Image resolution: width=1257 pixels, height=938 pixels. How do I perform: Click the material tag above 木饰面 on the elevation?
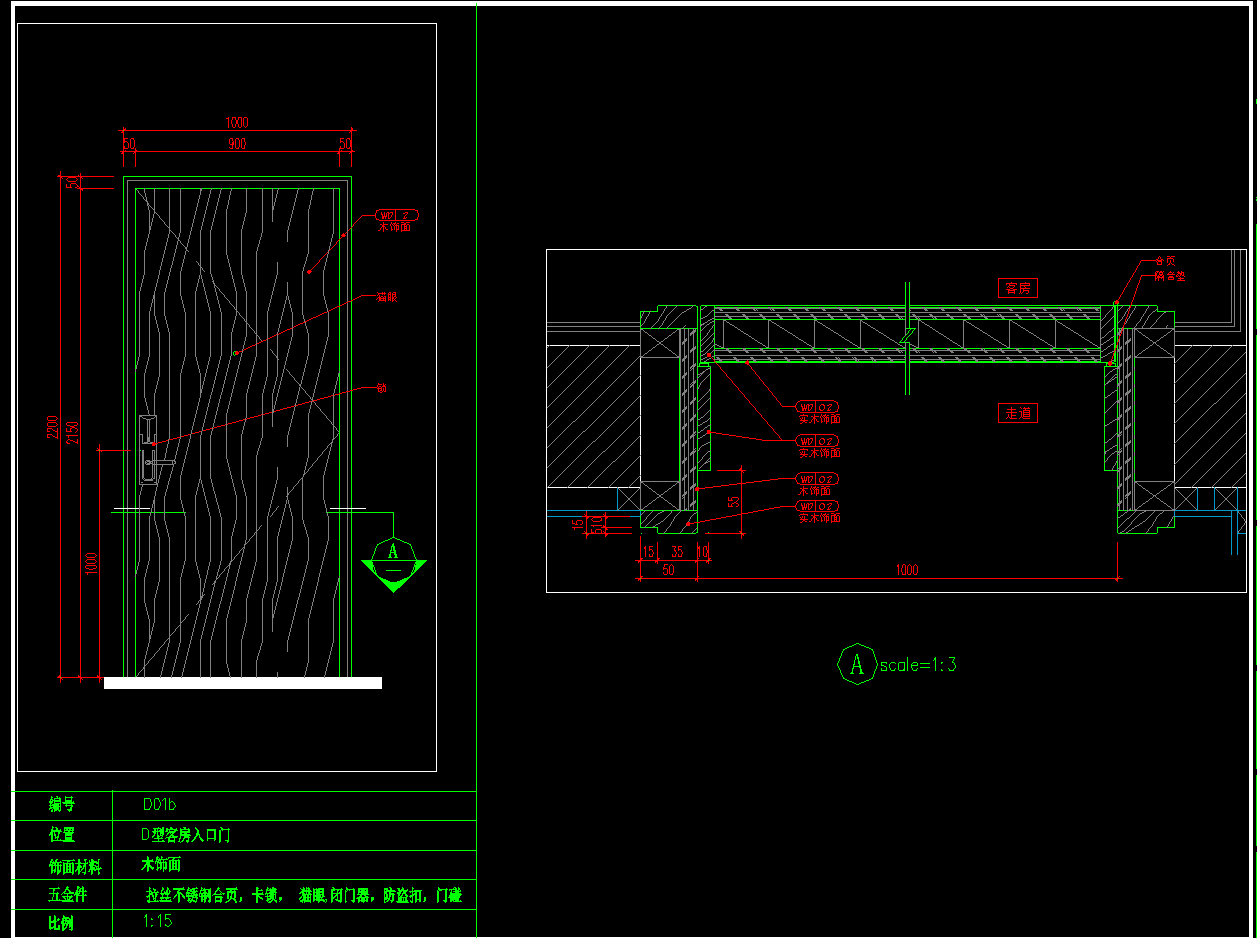pyautogui.click(x=397, y=215)
